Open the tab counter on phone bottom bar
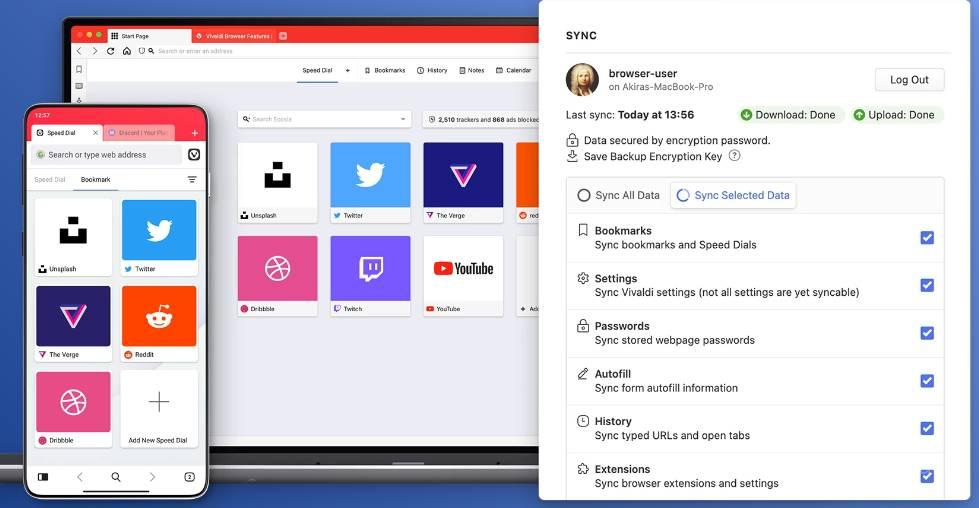 [189, 477]
